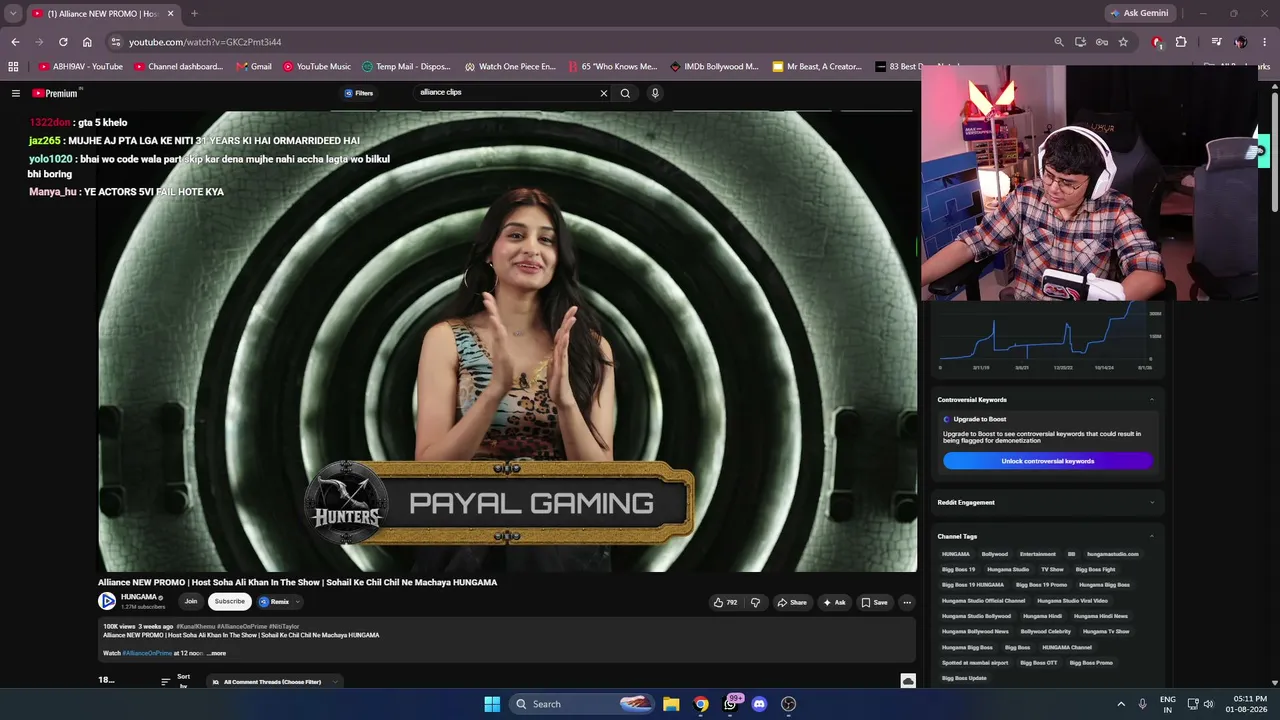Screen dimensions: 1280x720
Task: Open the Gmail bookmark
Action: click(x=254, y=67)
